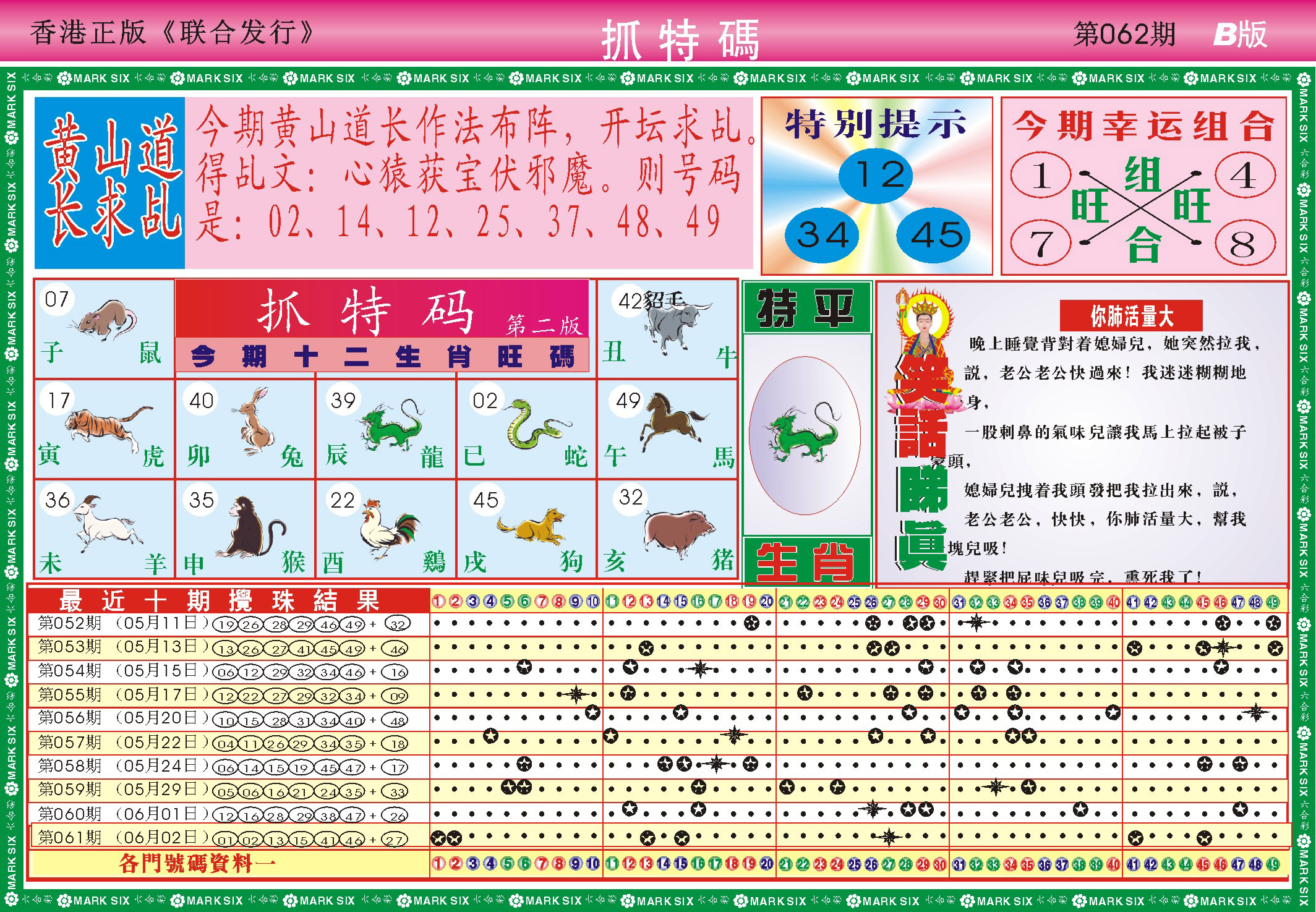The width and height of the screenshot is (1316, 912).
Task: Select number badge 40 in the rabbit cell
Action: pyautogui.click(x=201, y=399)
